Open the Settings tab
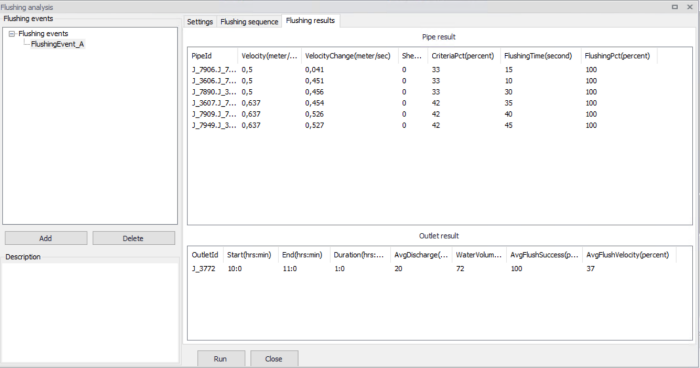700x368 pixels. 200,21
